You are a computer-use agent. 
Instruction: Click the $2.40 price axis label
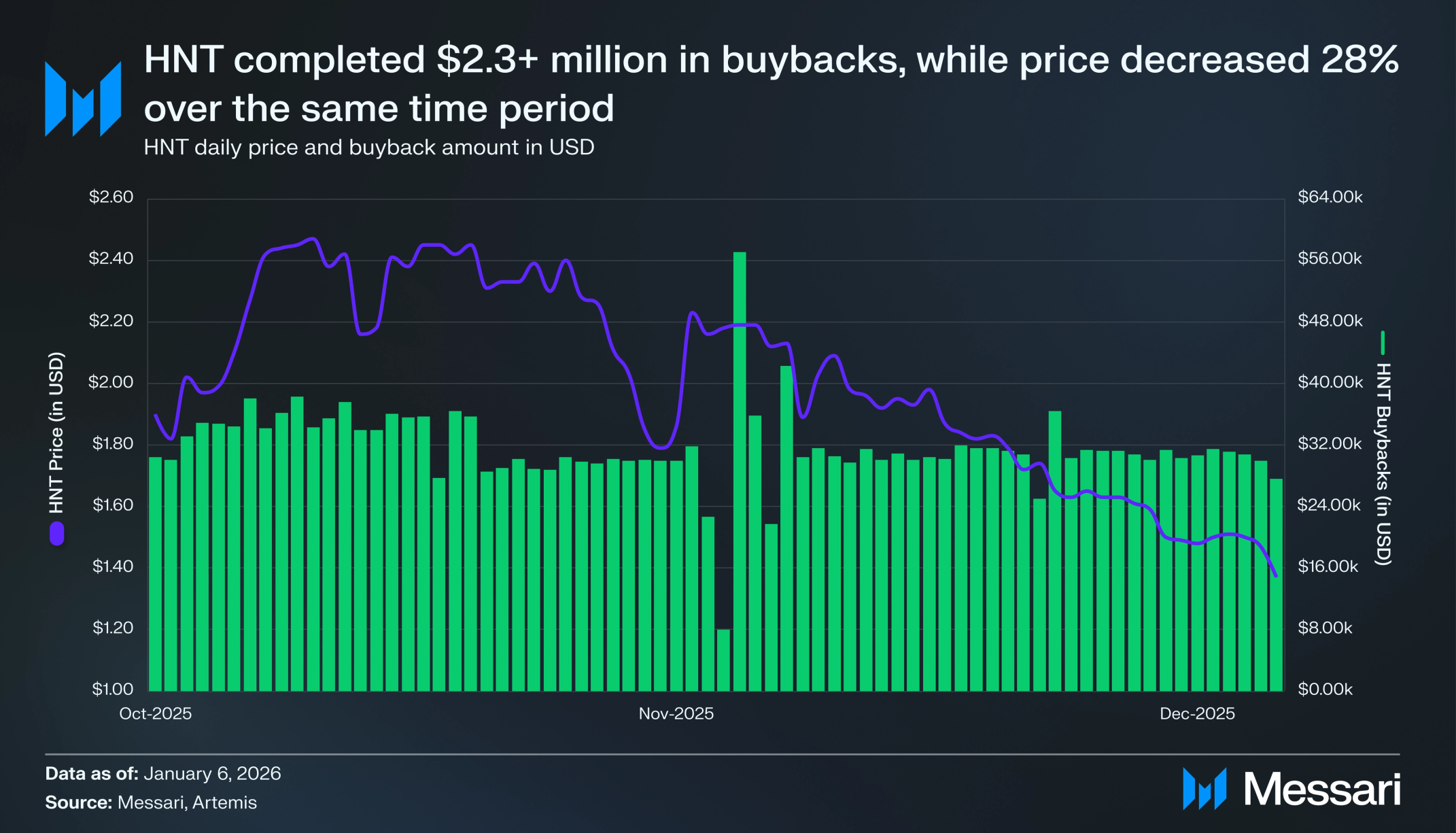pyautogui.click(x=111, y=258)
